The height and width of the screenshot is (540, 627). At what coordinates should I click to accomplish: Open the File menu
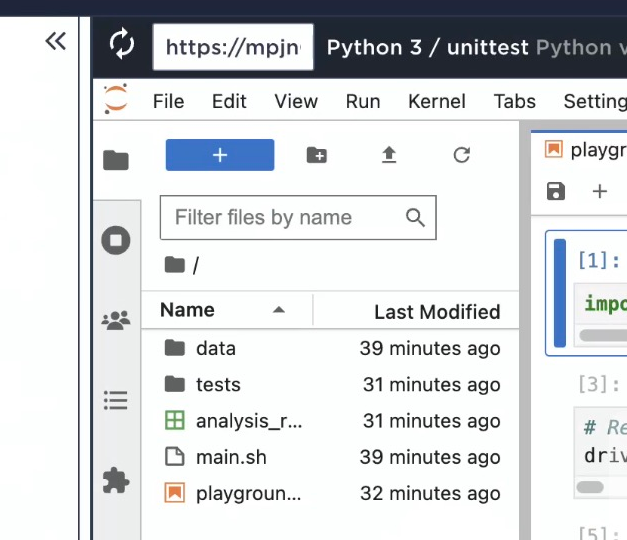point(168,101)
